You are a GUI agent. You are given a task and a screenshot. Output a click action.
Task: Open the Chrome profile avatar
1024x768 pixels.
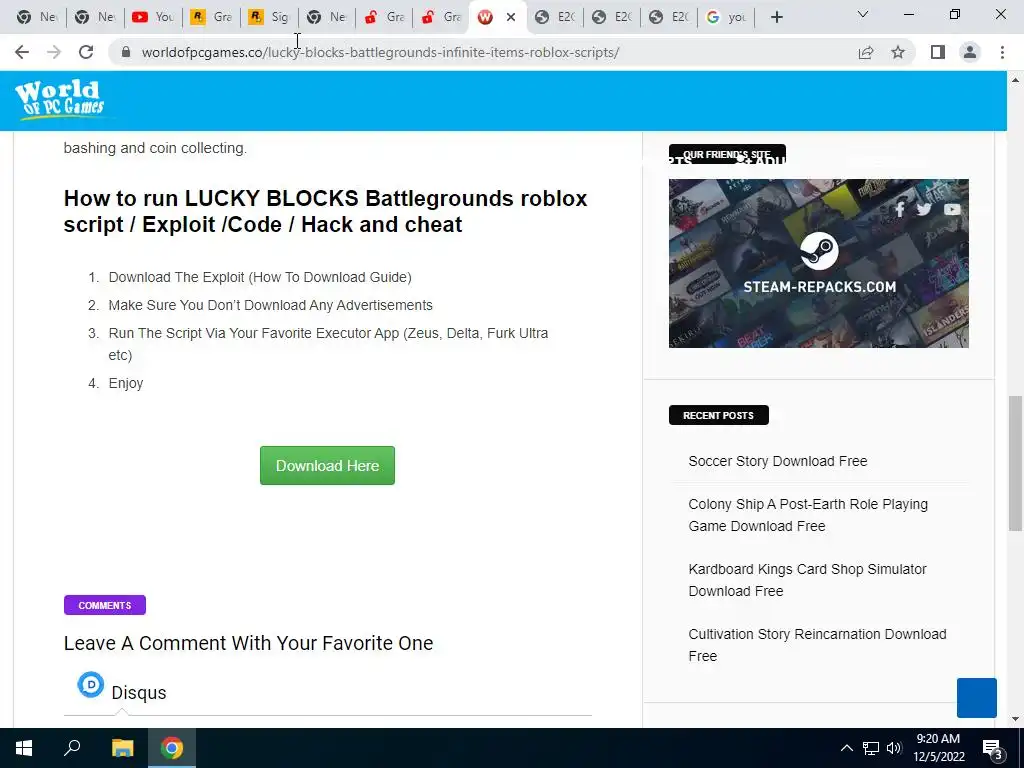coord(970,52)
